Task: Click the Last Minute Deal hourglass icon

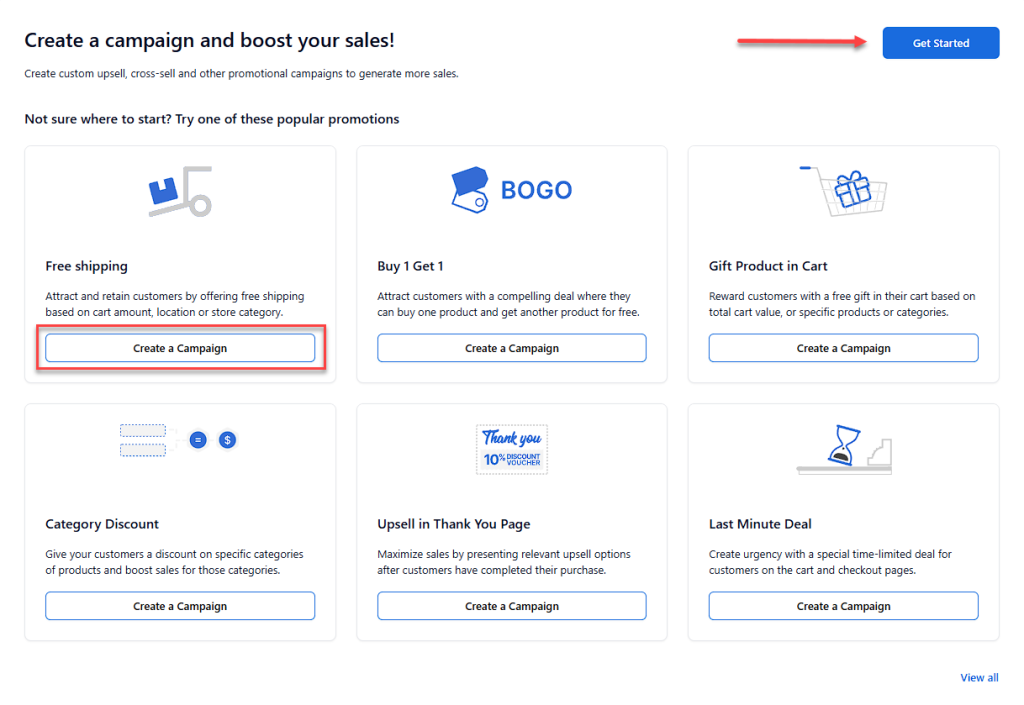Action: (x=843, y=447)
